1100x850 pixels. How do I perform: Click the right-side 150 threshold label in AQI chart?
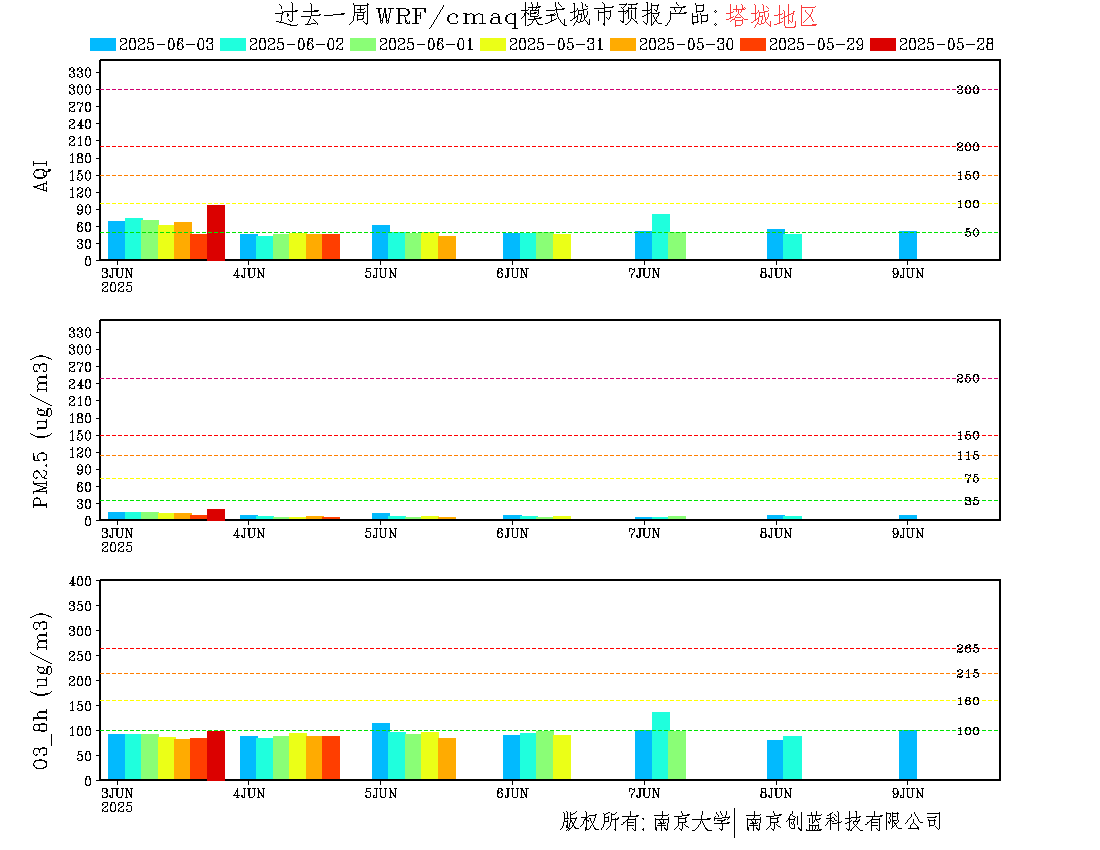click(x=968, y=175)
